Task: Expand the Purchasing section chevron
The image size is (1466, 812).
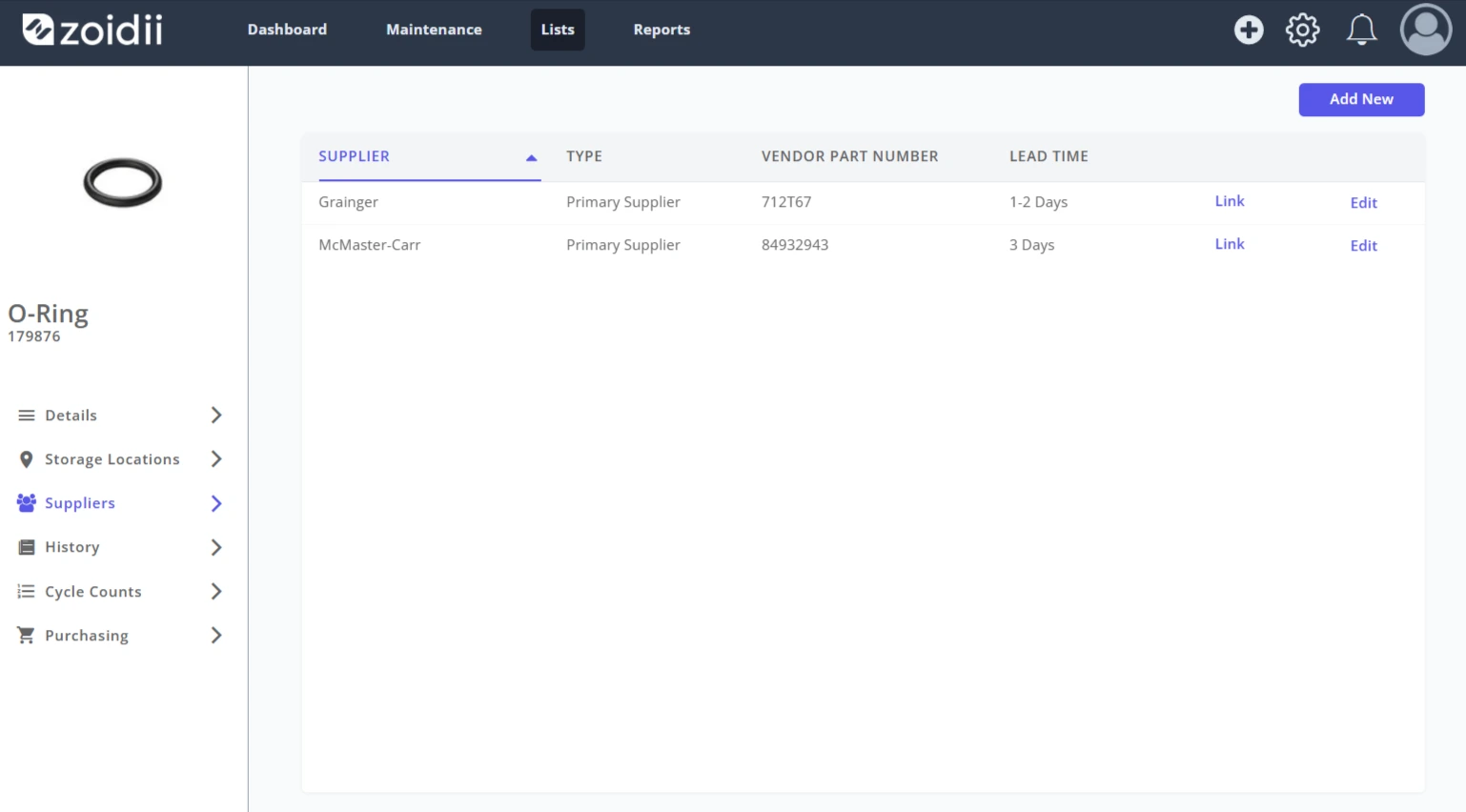Action: 216,636
